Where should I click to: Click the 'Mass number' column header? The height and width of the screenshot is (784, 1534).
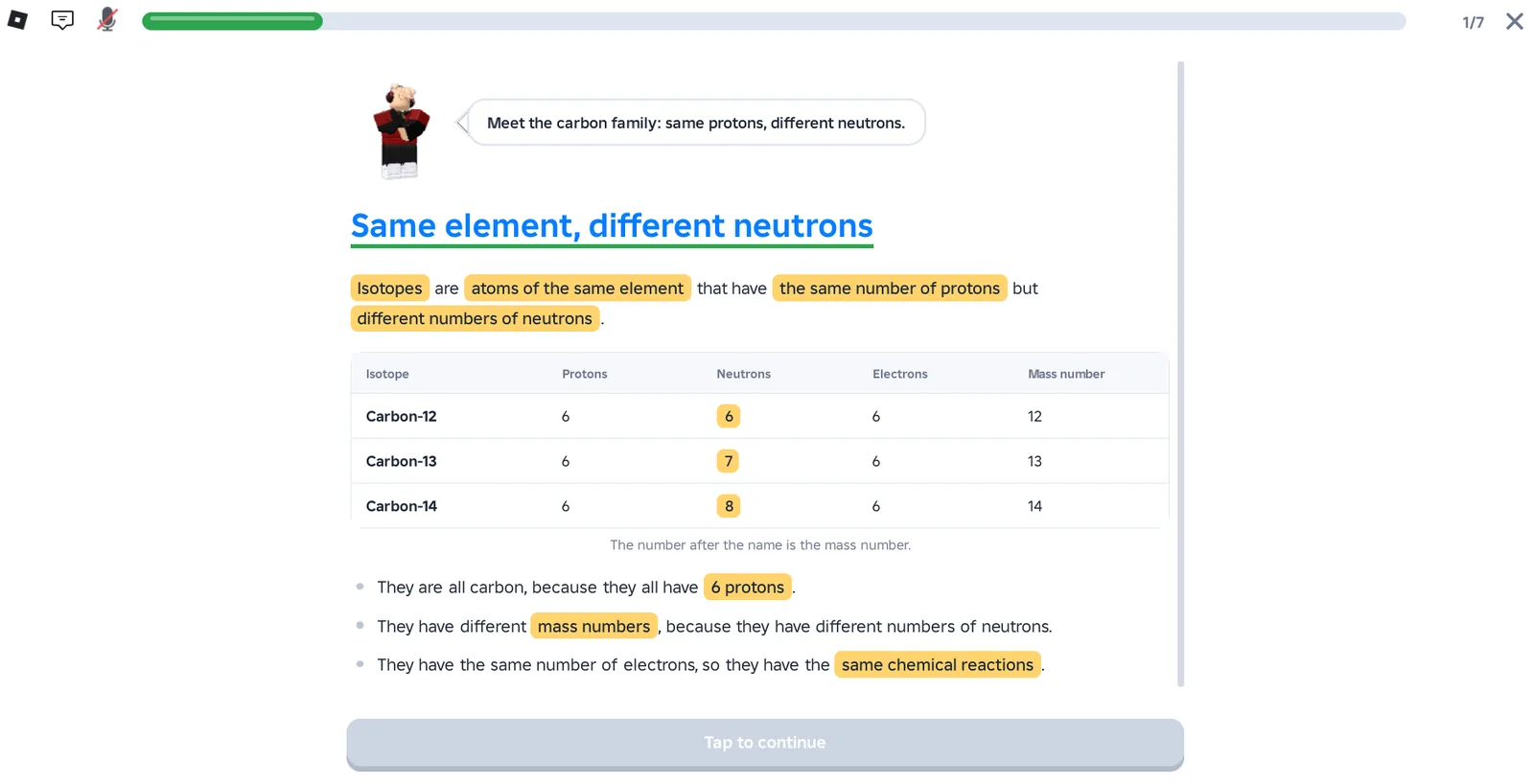[1066, 374]
